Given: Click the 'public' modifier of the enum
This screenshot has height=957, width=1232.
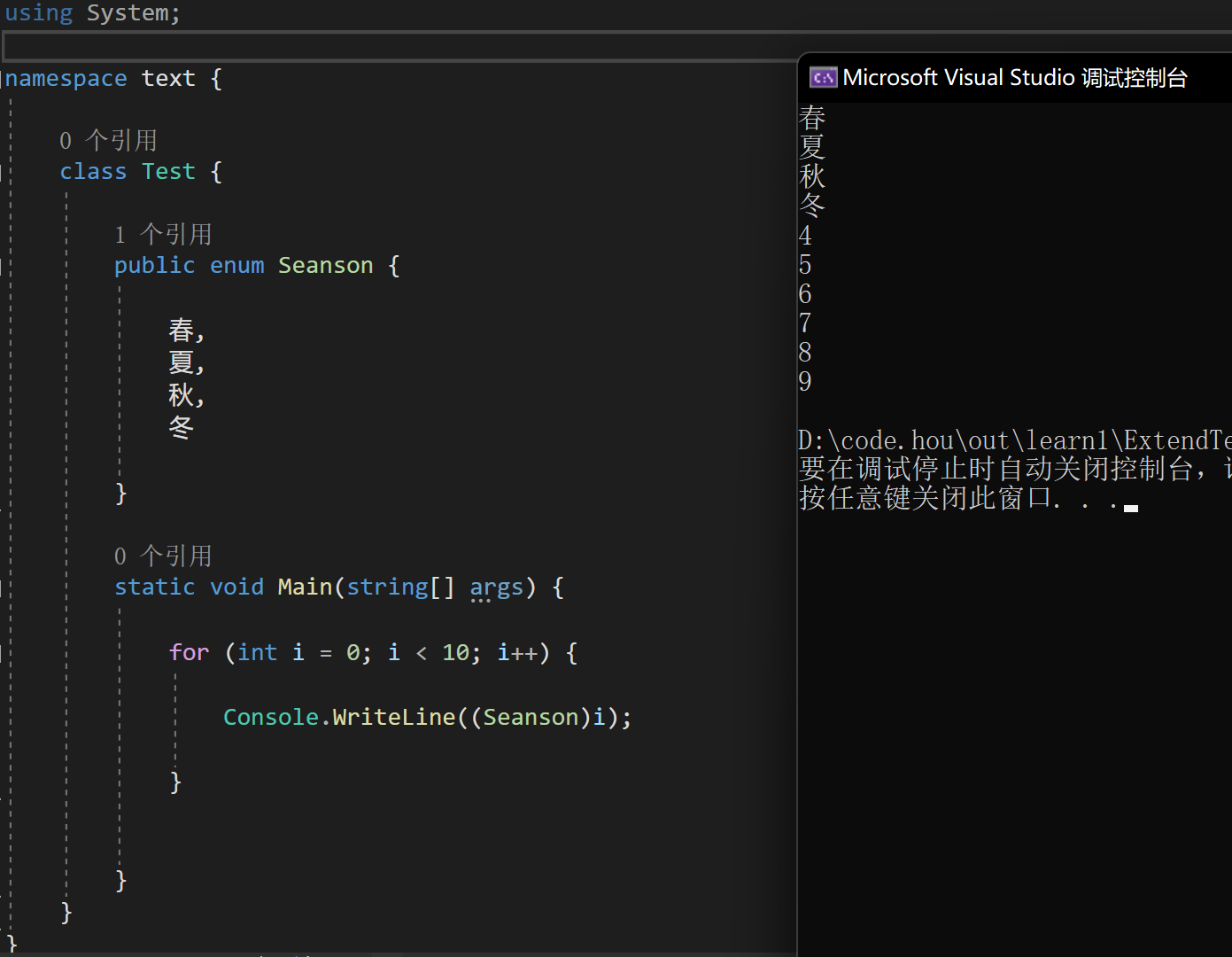Looking at the screenshot, I should [x=154, y=266].
